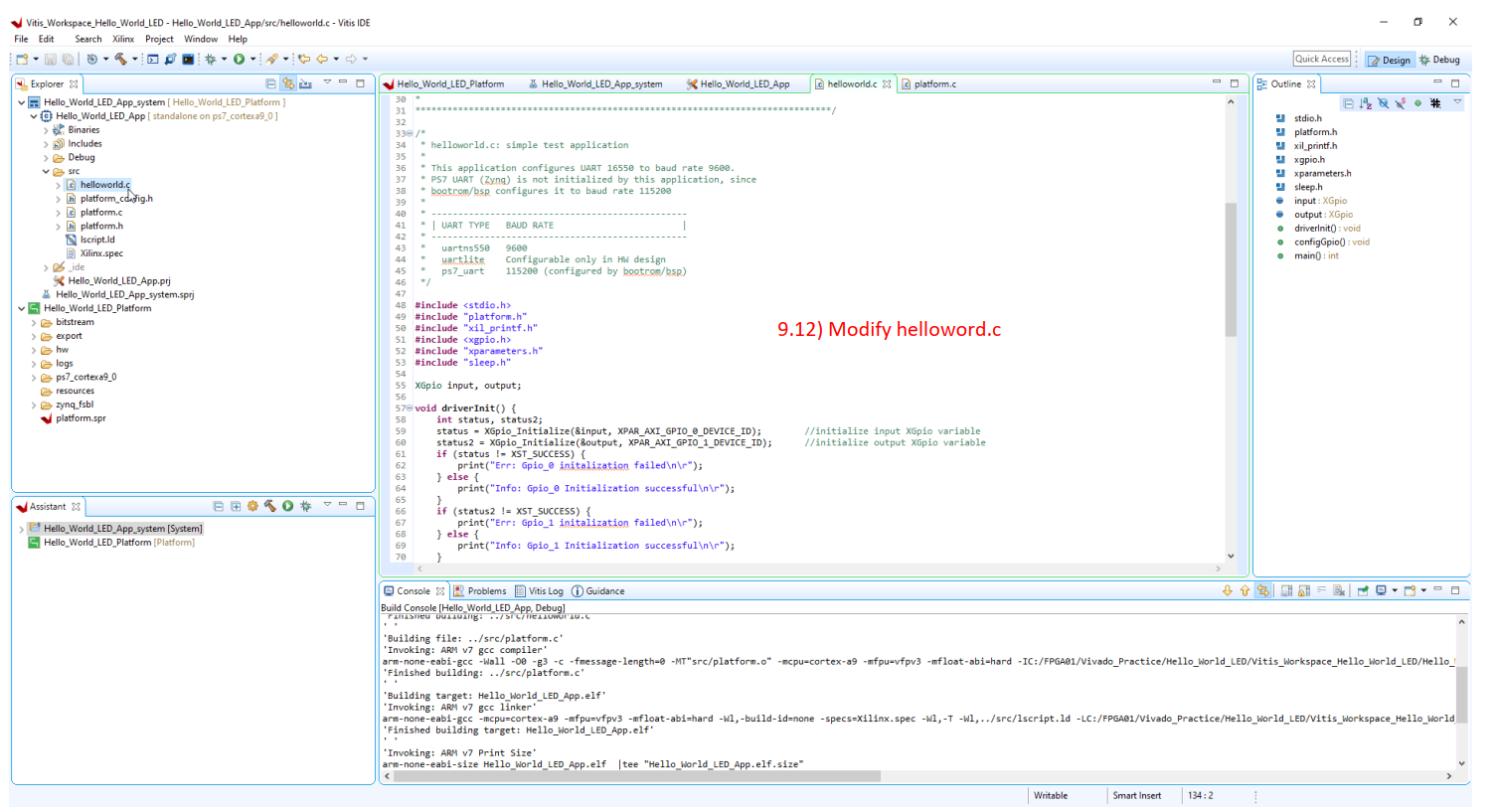Toggle alphabetical Sort in Outline panel
This screenshot has width=1496, height=812.
(x=1366, y=103)
